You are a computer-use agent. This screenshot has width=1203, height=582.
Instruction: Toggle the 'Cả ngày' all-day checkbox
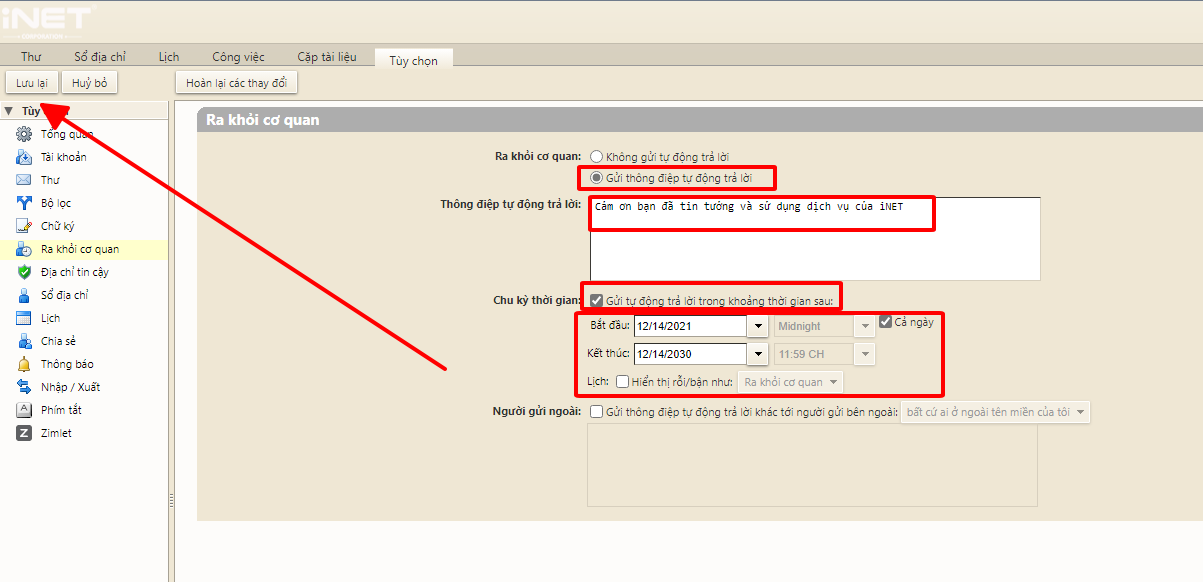coord(886,322)
